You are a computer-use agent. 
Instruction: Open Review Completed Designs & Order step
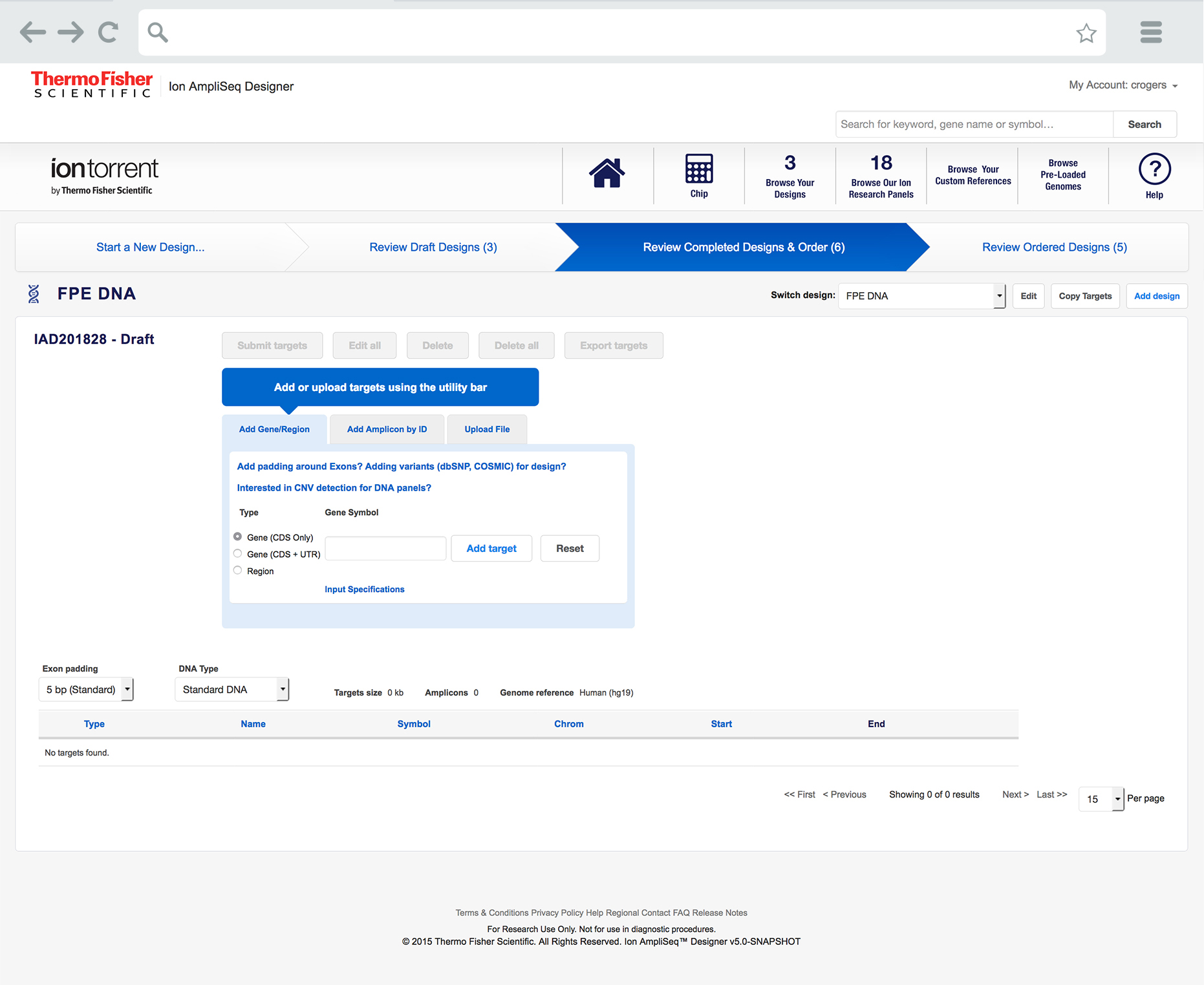point(744,247)
